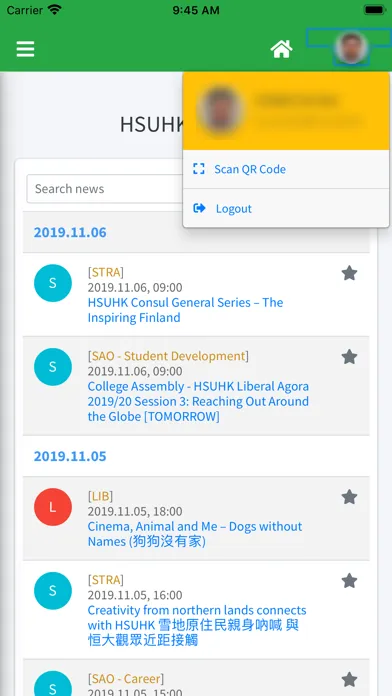The width and height of the screenshot is (392, 696).
Task: Favorite the Dogs without Names item
Action: pos(349,497)
